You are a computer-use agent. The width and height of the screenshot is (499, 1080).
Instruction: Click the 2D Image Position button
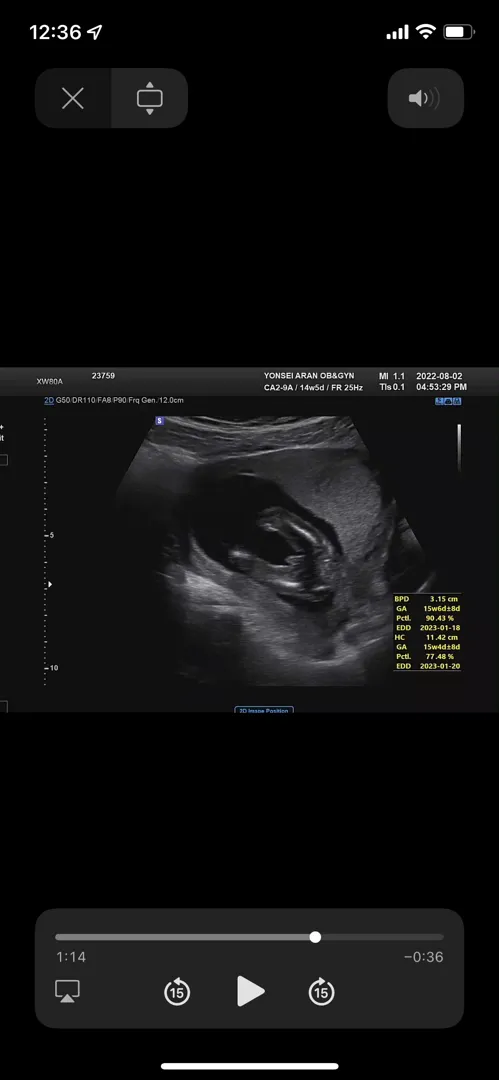pyautogui.click(x=264, y=709)
